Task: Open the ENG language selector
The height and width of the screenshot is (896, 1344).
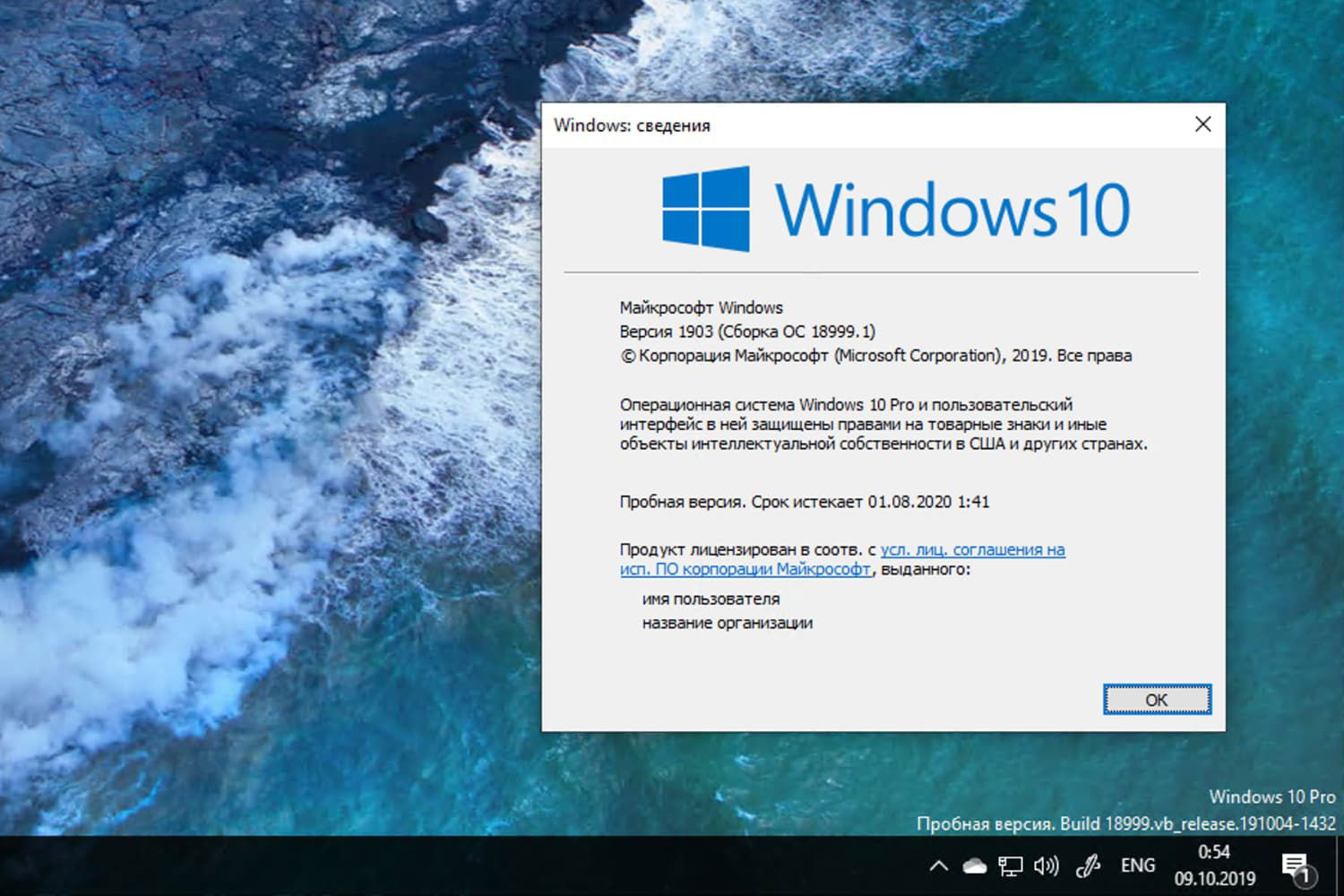Action: (x=1136, y=866)
